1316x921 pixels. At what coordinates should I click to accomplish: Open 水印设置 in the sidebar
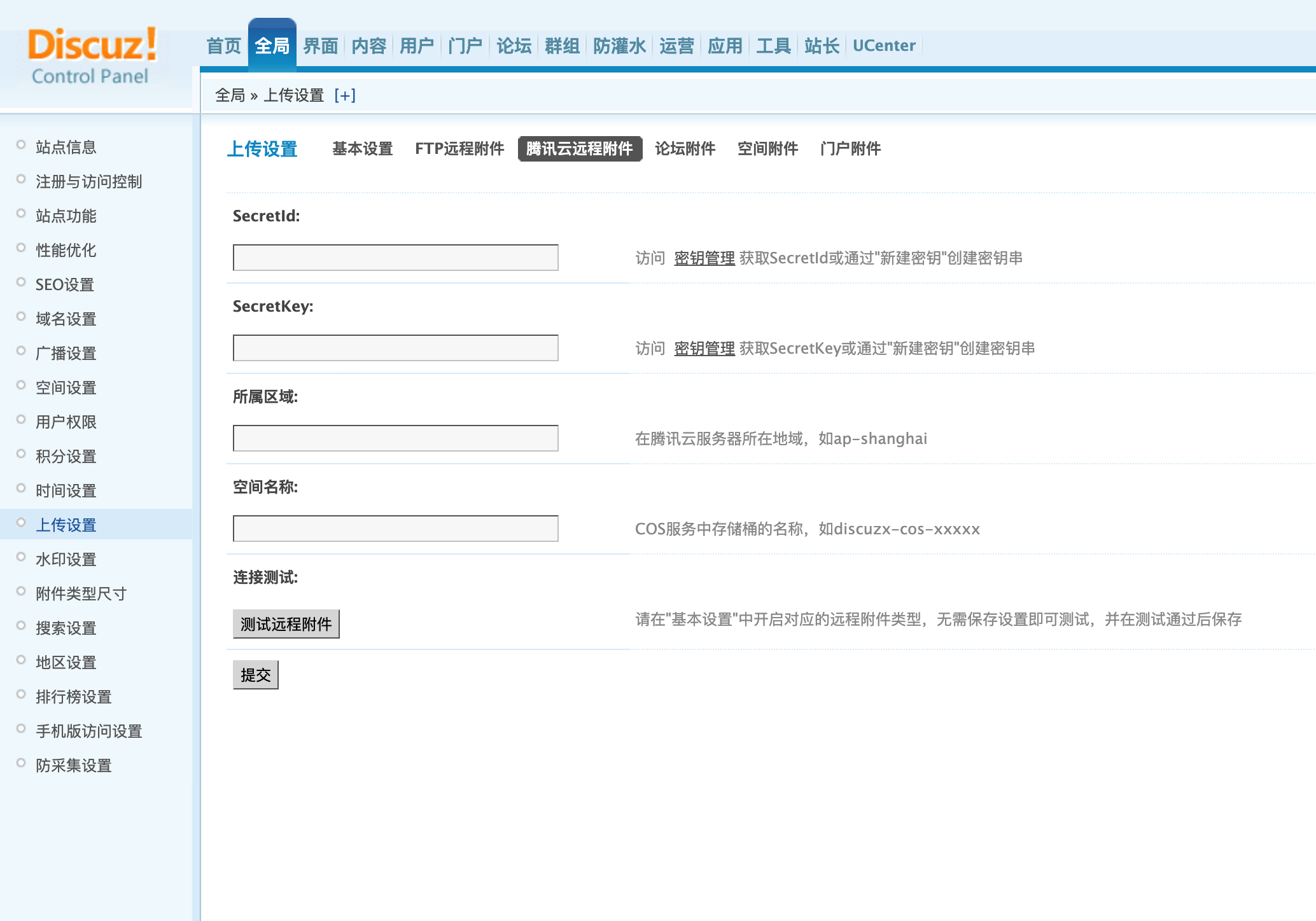[x=66, y=560]
